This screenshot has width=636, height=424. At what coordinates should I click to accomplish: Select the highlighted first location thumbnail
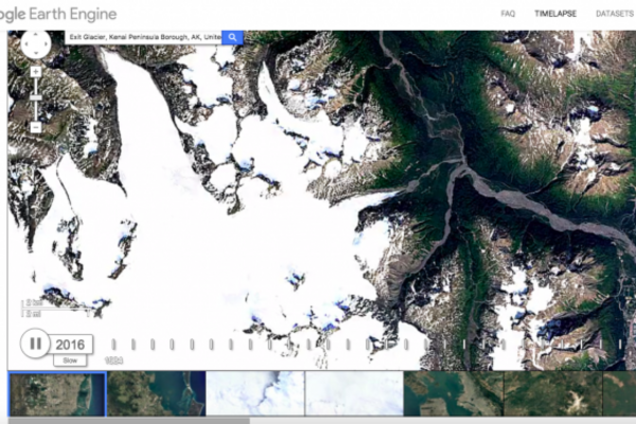point(58,394)
